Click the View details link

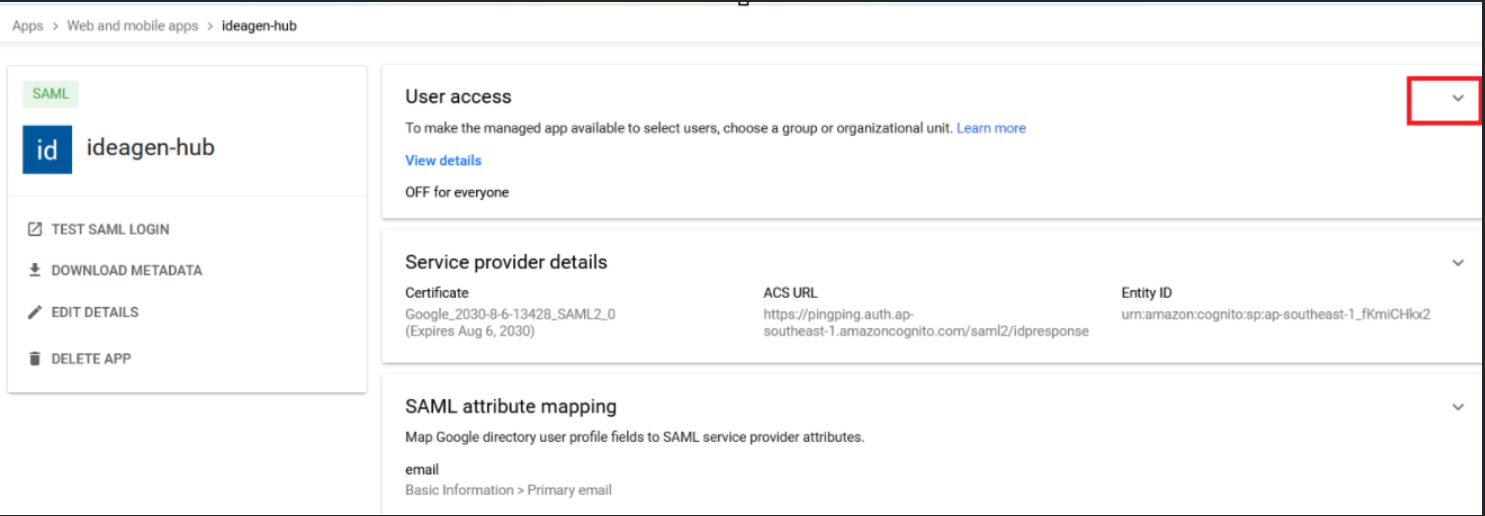pos(443,160)
